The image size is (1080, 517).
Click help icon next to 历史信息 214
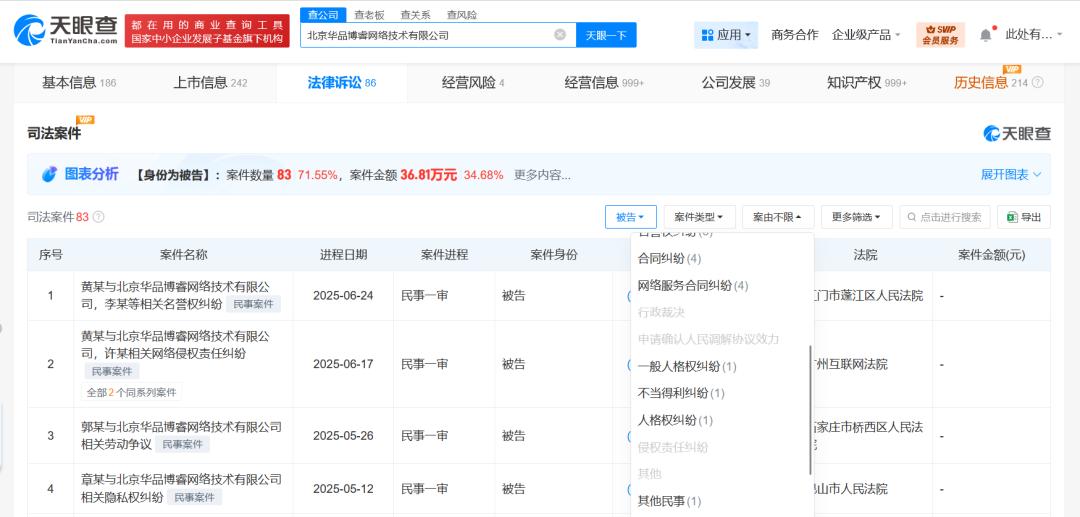coord(1038,83)
